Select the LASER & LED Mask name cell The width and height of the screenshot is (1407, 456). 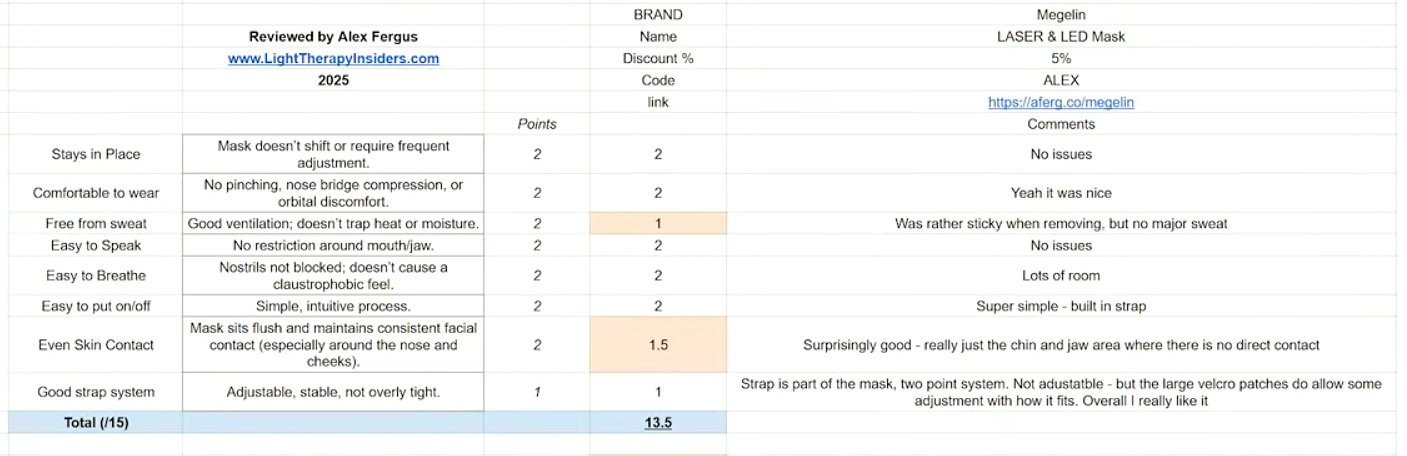point(1061,37)
